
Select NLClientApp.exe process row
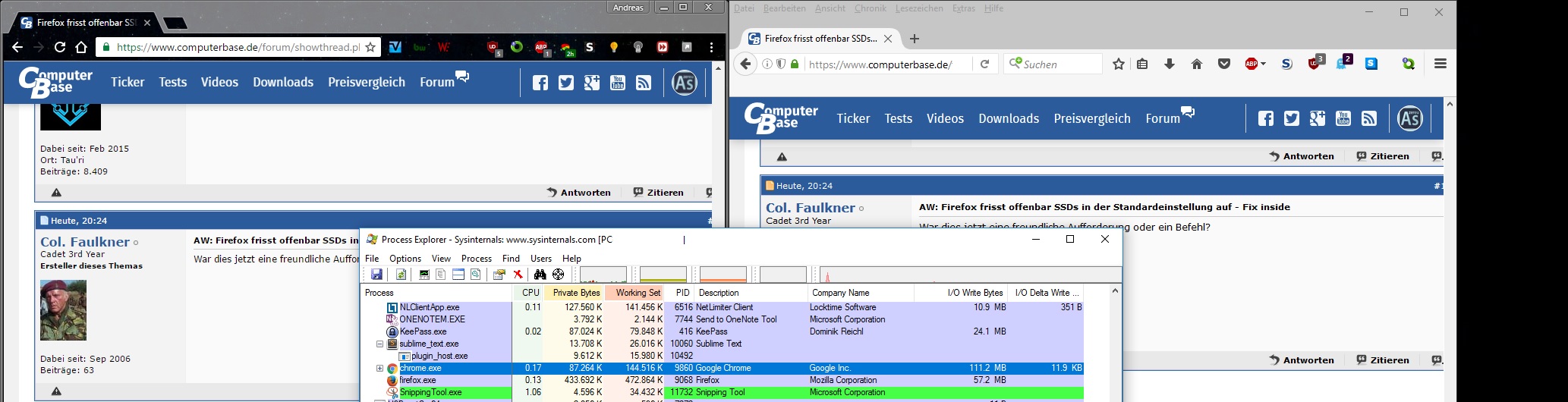722,307
